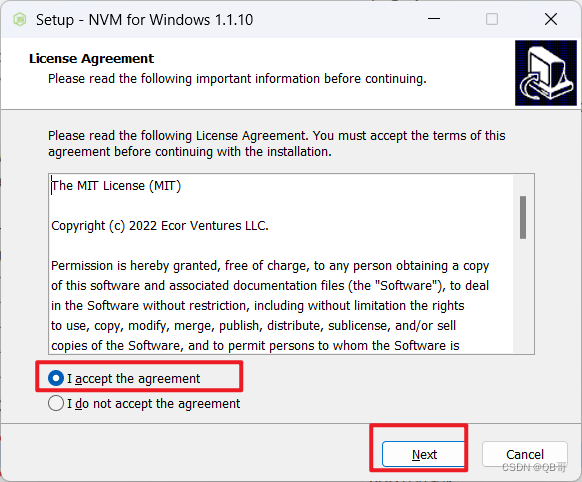The width and height of the screenshot is (582, 482).
Task: Cancel the installation
Action: click(524, 454)
